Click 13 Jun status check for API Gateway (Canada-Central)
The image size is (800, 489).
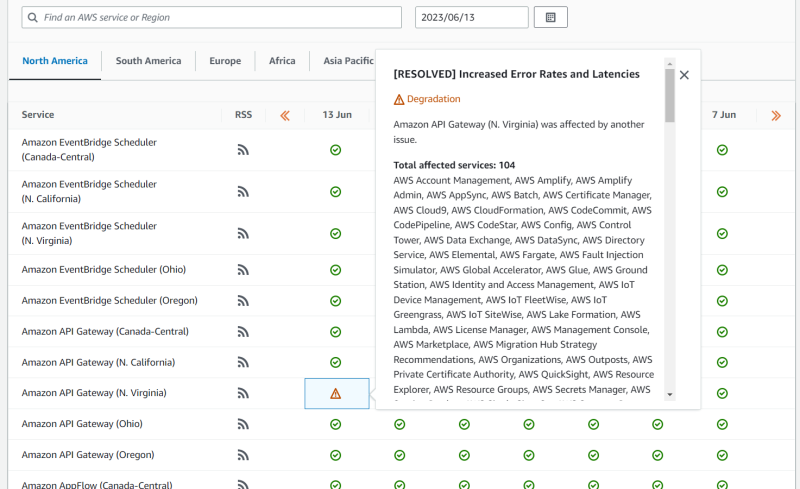[x=335, y=332]
